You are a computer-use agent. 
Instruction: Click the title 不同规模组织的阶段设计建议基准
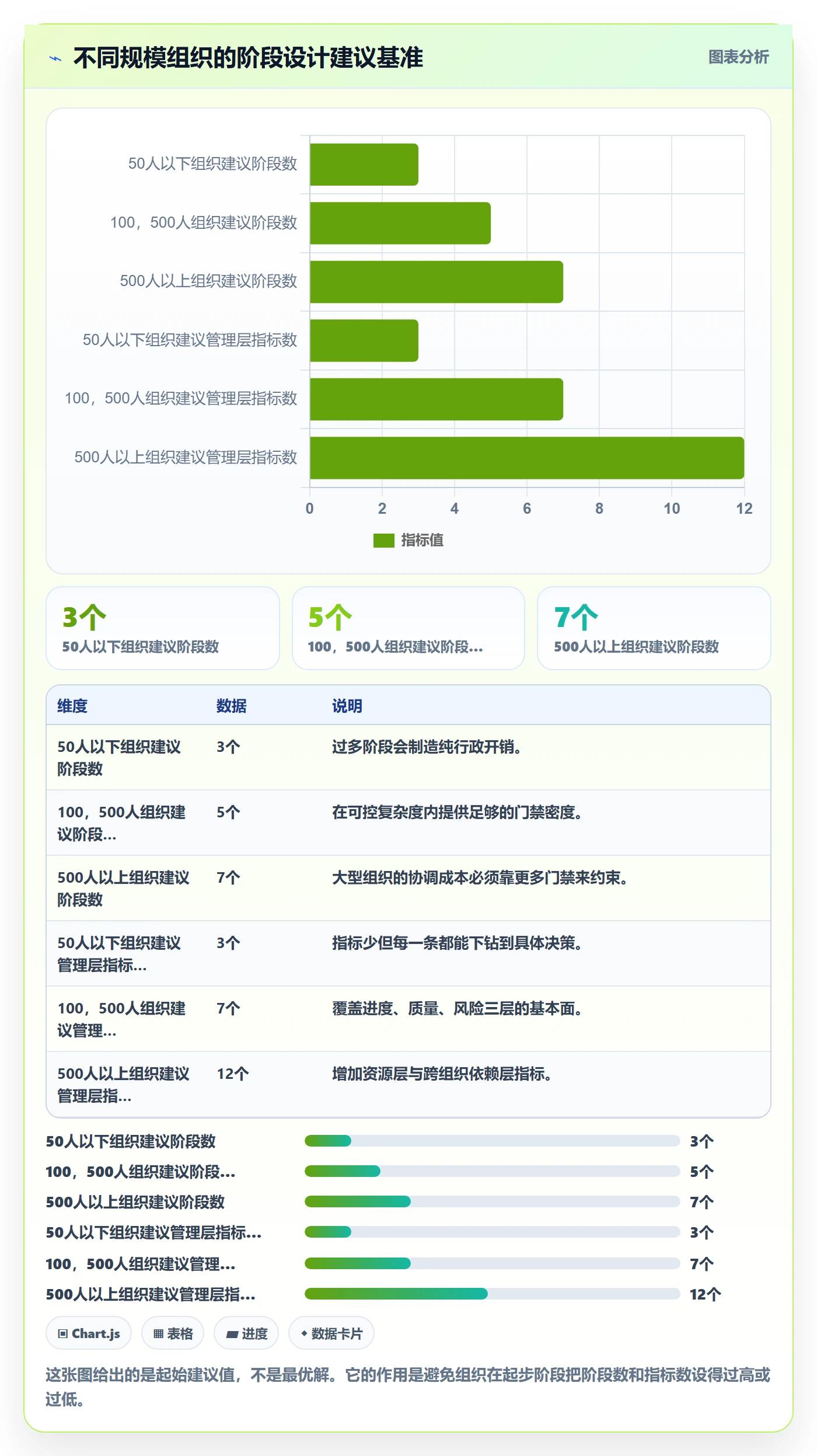tap(248, 58)
